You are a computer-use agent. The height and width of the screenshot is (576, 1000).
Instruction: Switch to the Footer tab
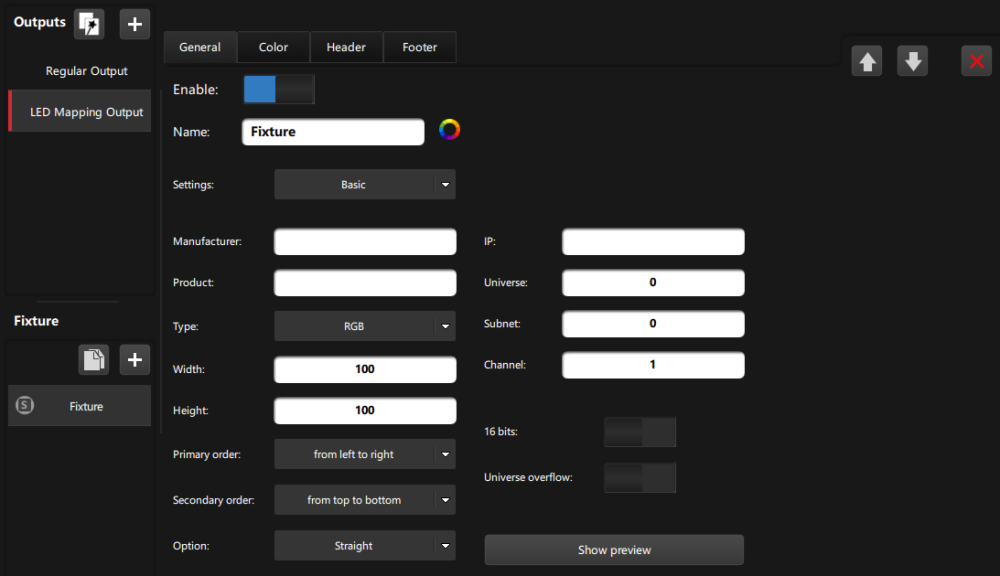(419, 46)
